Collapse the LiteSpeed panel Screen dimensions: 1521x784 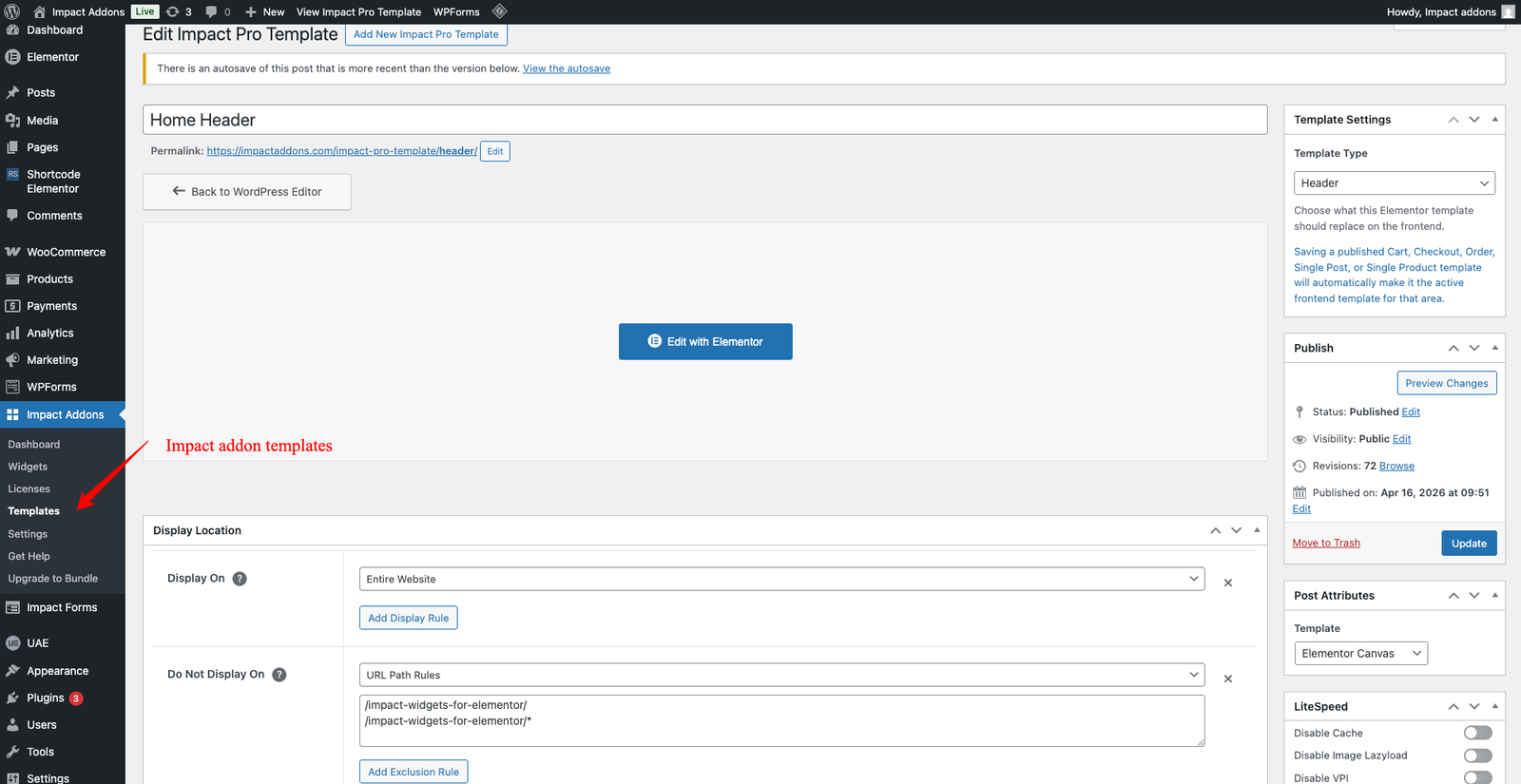1495,706
